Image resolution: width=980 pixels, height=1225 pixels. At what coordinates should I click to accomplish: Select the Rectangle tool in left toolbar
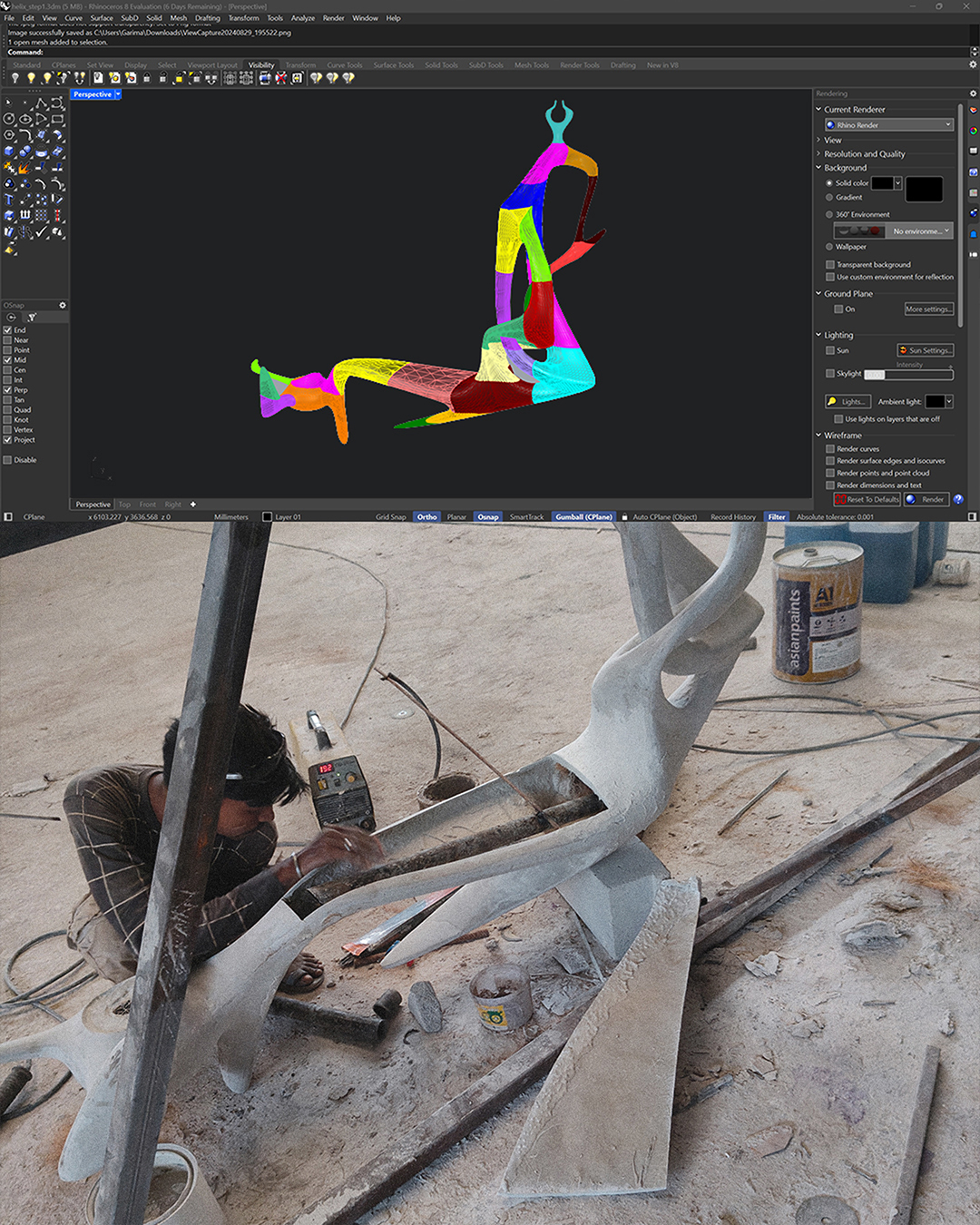tap(57, 119)
